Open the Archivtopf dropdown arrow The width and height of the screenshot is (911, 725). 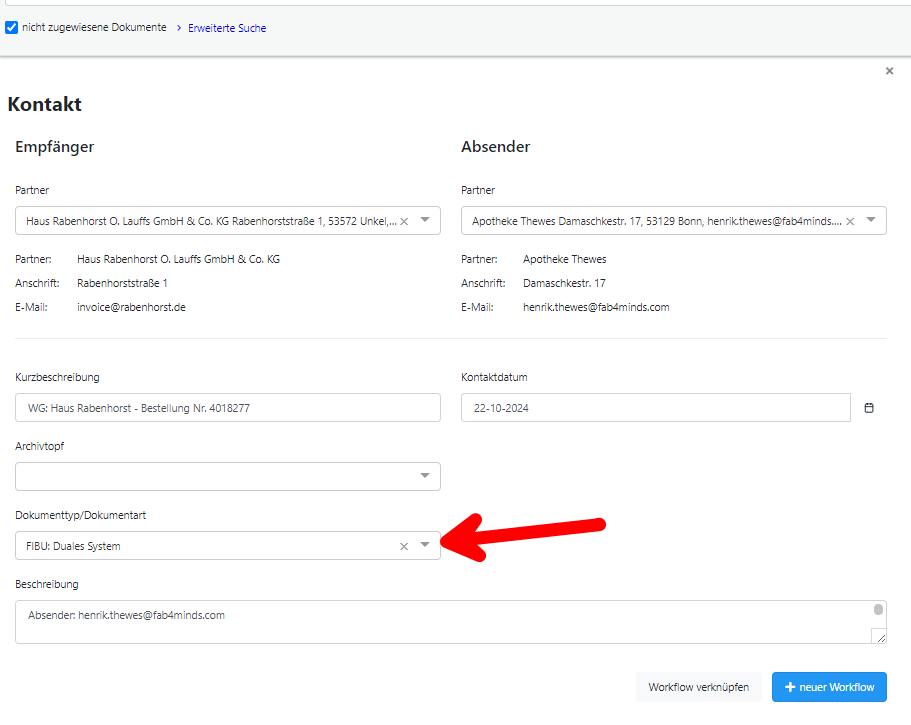pos(425,477)
